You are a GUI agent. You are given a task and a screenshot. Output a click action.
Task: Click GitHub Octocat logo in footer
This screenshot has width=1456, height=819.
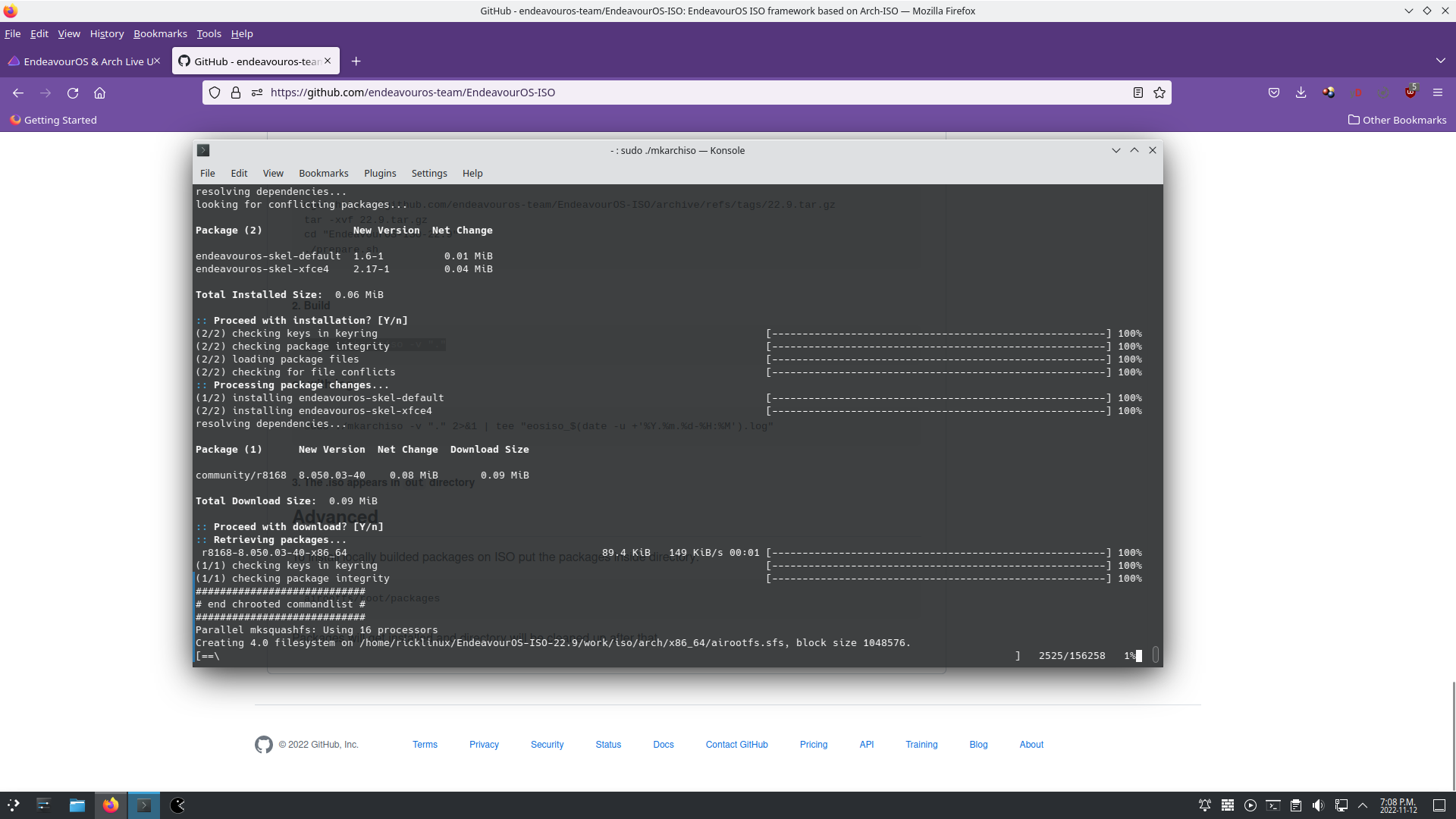coord(264,745)
